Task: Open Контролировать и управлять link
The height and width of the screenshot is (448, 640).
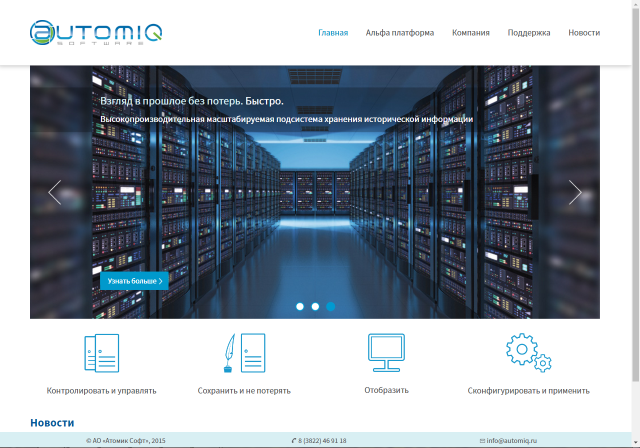Action: [x=101, y=390]
